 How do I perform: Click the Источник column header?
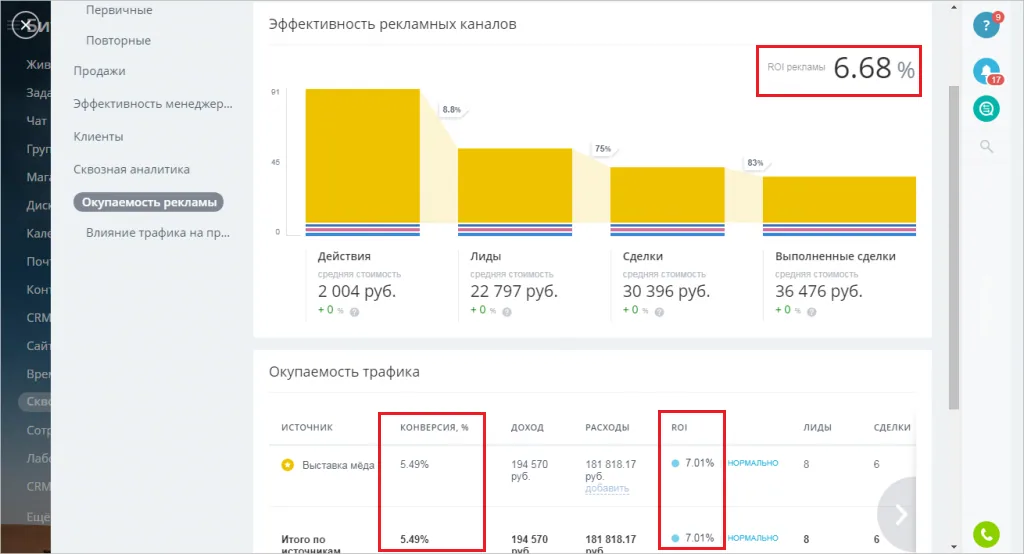(307, 427)
